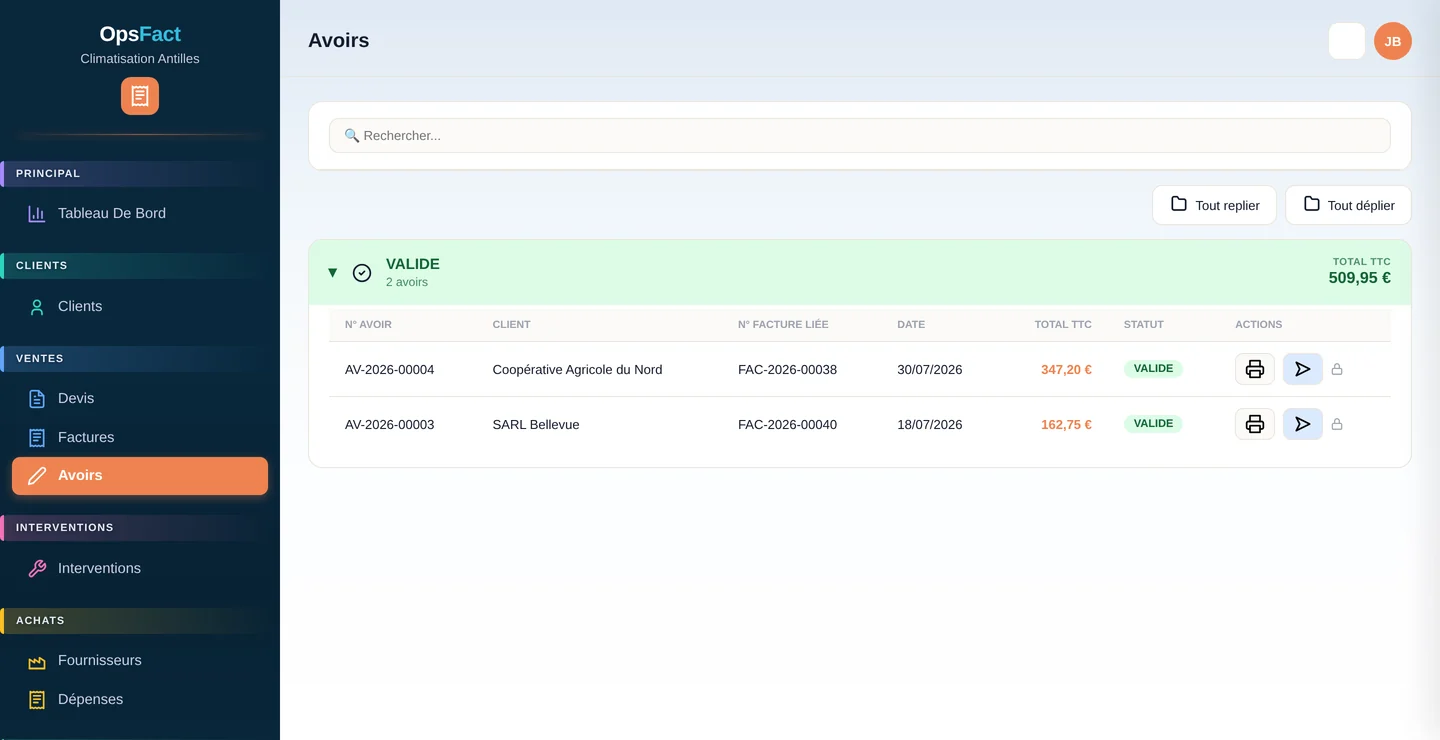Click client Coopérative Agricole du Nord
Image resolution: width=1440 pixels, height=740 pixels.
(577, 369)
